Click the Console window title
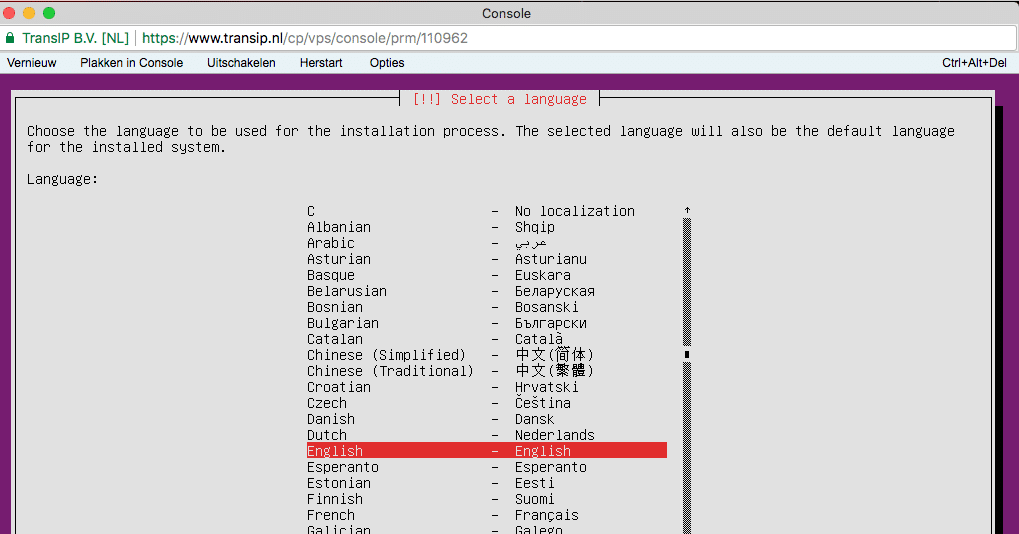Image resolution: width=1019 pixels, height=534 pixels. [x=506, y=14]
